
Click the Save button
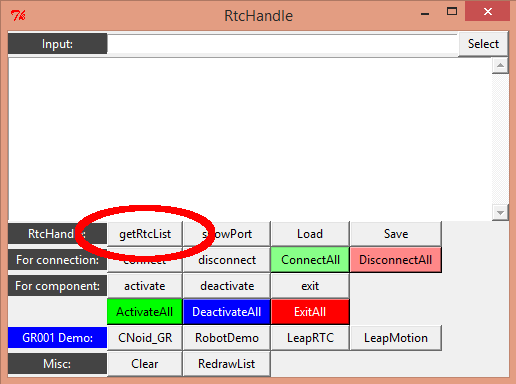tap(396, 234)
